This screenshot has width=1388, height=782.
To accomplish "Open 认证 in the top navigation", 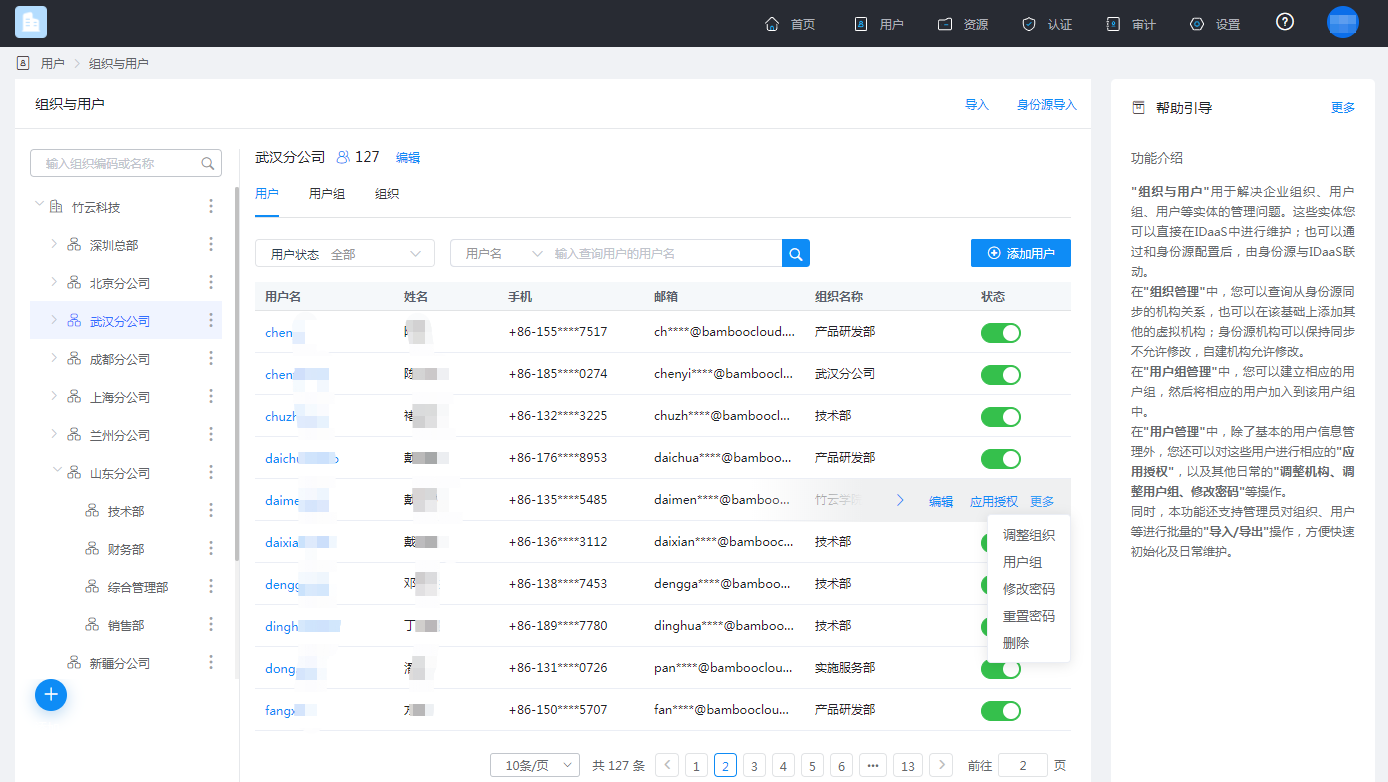I will pos(1047,24).
